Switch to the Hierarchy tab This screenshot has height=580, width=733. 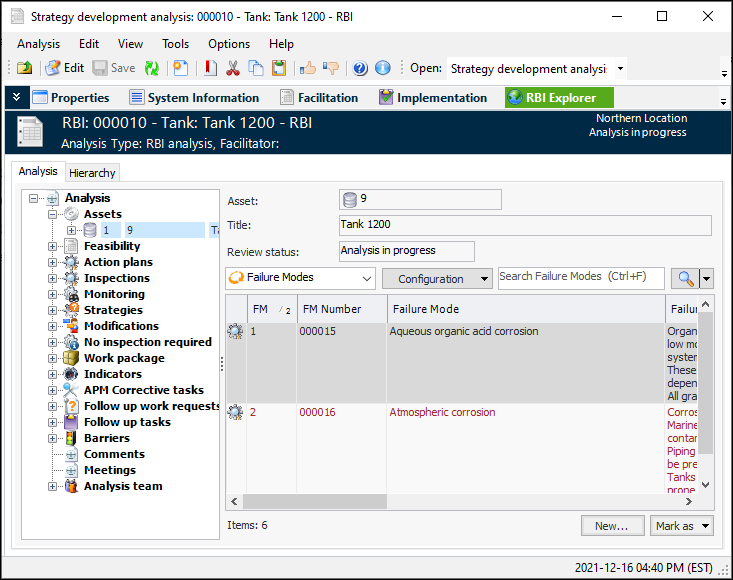tap(92, 173)
